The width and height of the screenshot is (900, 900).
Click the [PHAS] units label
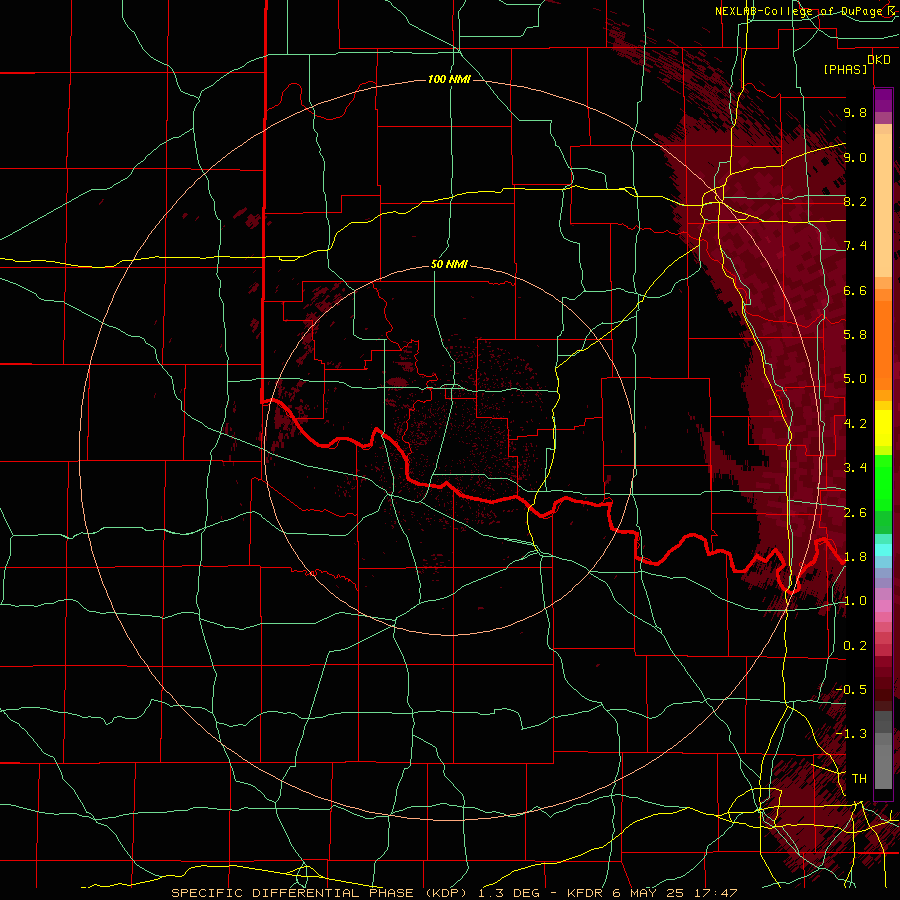(x=845, y=69)
